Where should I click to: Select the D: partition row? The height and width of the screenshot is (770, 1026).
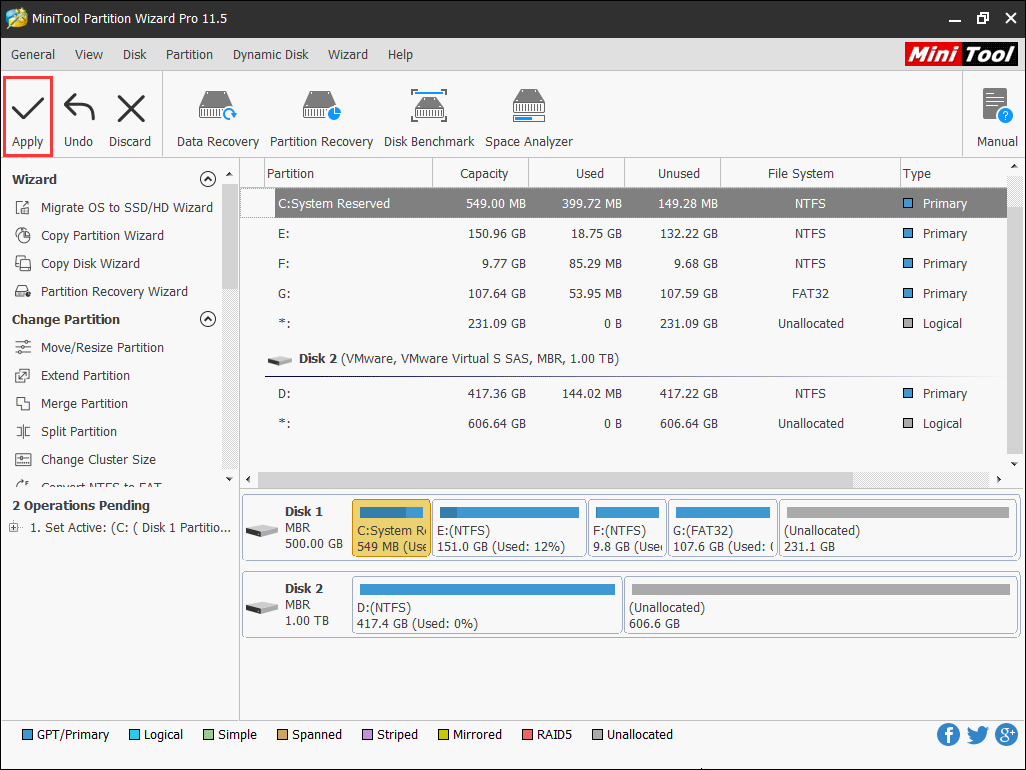[624, 394]
